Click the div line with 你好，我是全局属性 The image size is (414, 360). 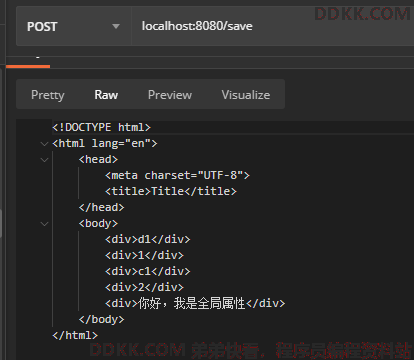[195, 303]
